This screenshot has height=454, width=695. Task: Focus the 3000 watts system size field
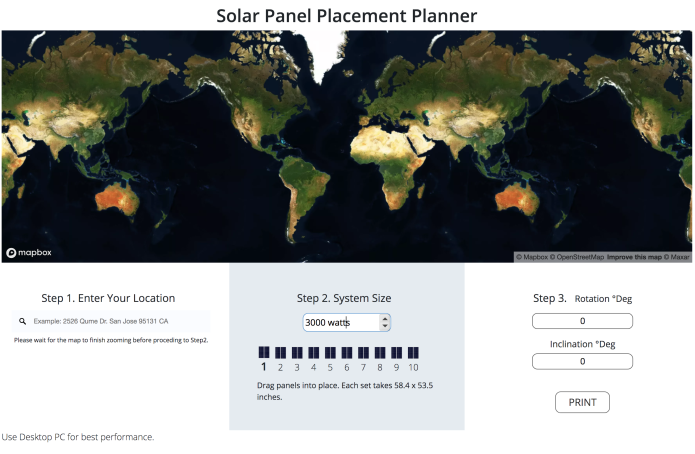(x=341, y=322)
